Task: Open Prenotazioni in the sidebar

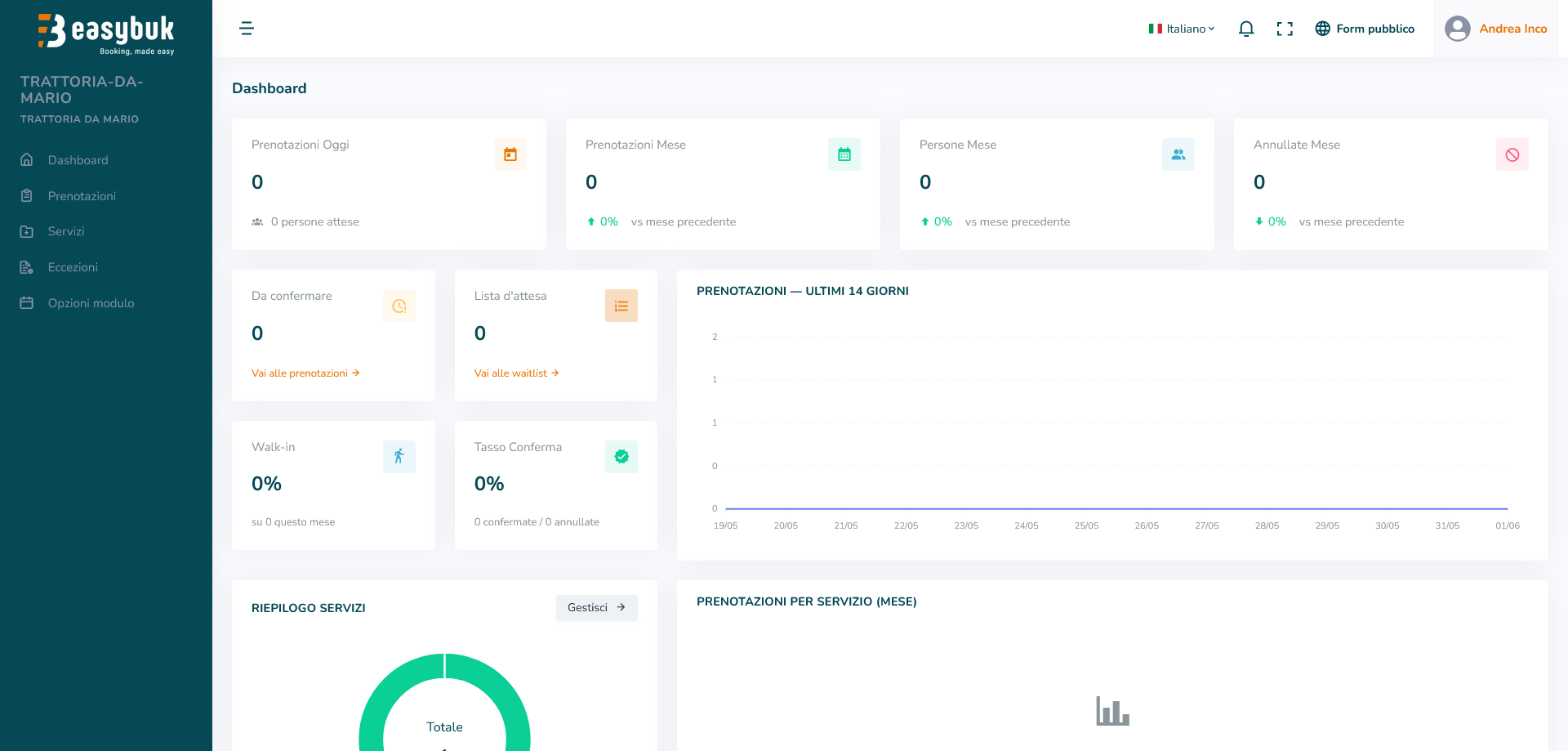Action: click(82, 196)
